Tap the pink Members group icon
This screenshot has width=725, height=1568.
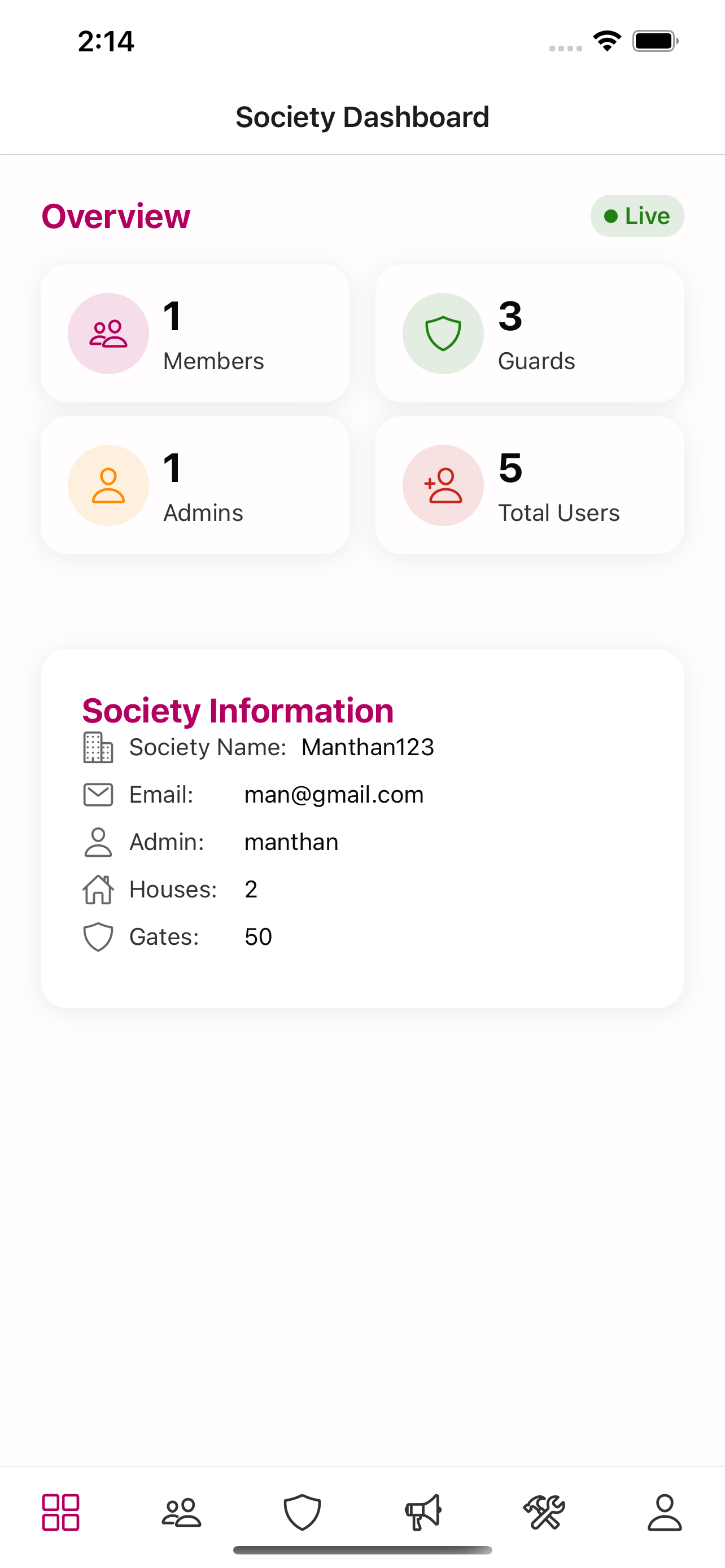pos(108,334)
